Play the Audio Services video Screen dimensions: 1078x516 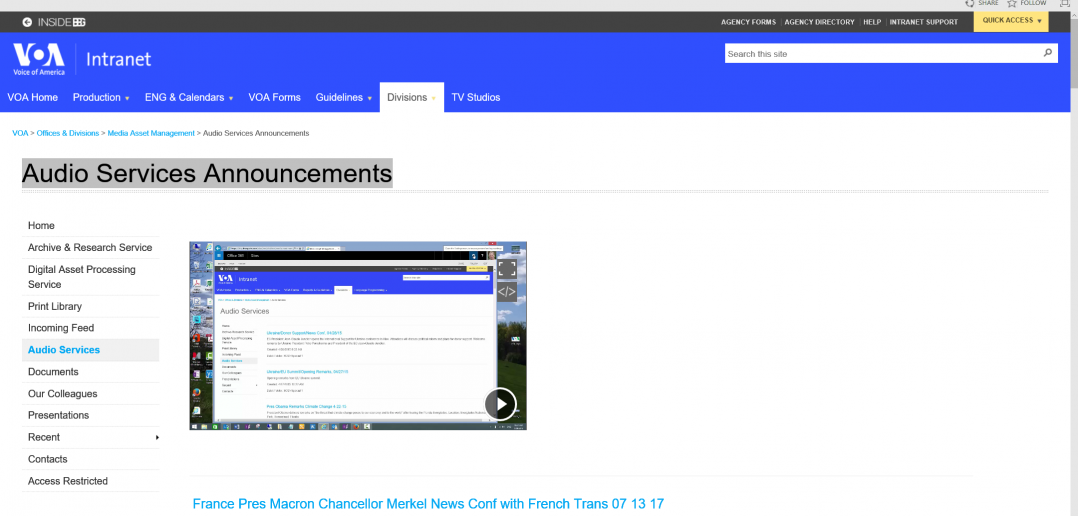[500, 404]
